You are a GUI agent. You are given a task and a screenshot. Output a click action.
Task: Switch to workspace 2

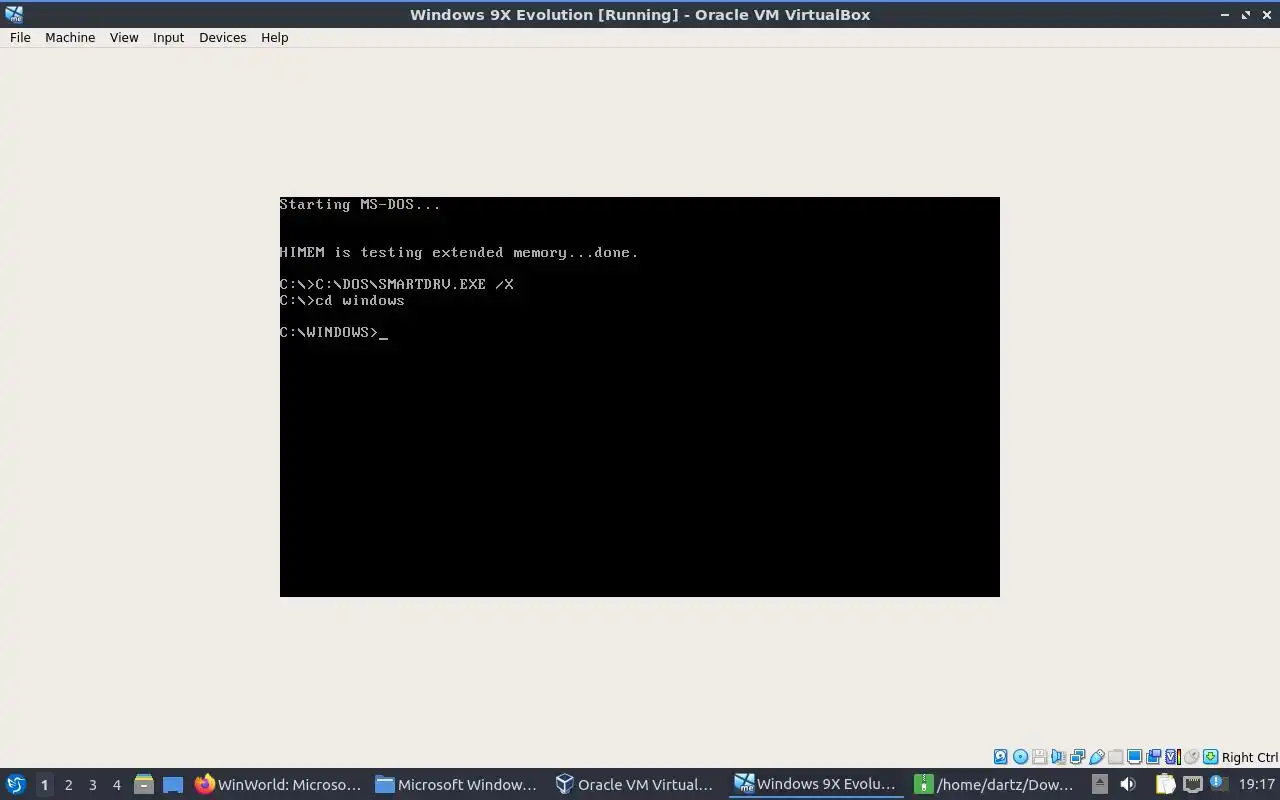[68, 784]
